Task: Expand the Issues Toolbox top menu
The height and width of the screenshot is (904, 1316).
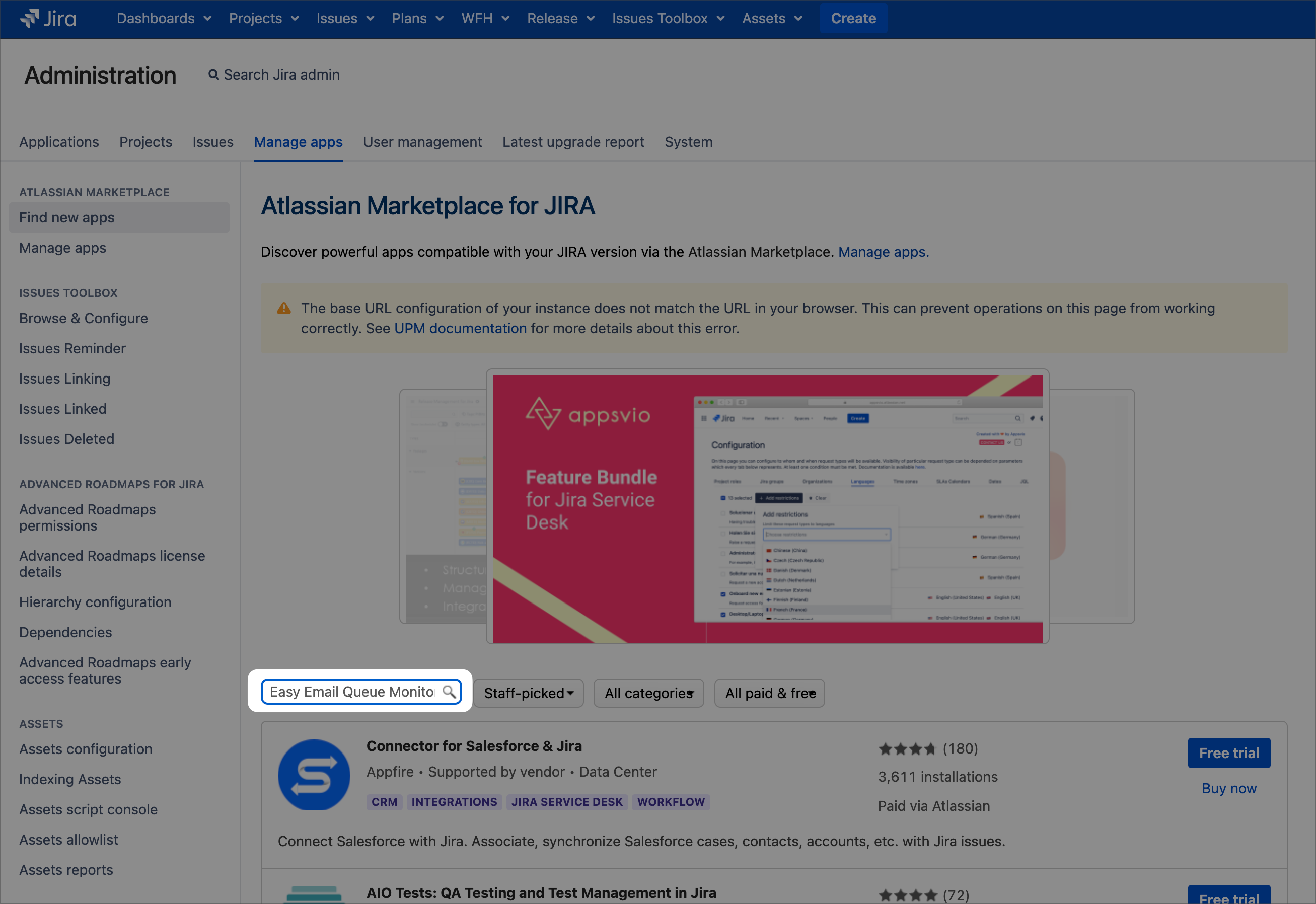Action: pyautogui.click(x=669, y=18)
